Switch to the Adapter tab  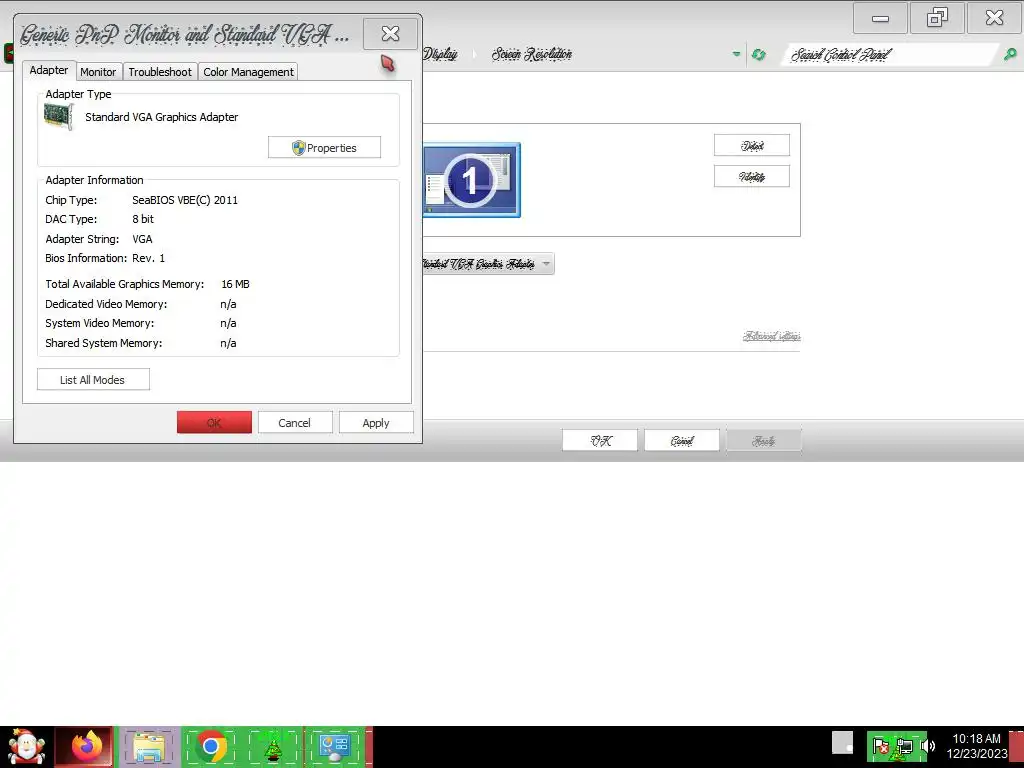49,70
